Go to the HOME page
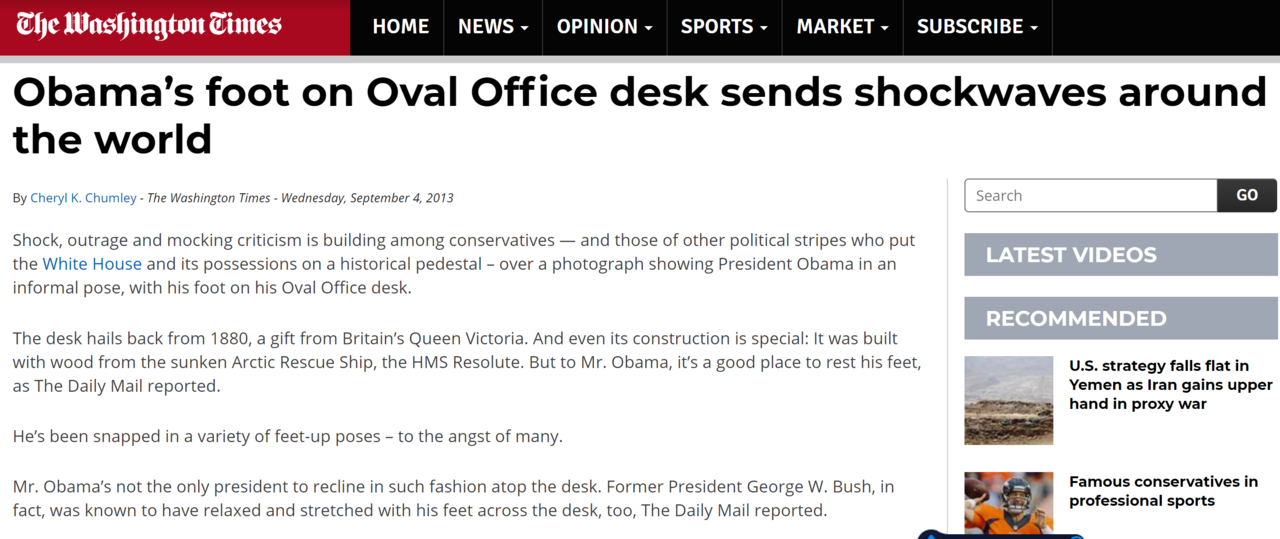Screen dimensions: 1280x539 pos(400,27)
